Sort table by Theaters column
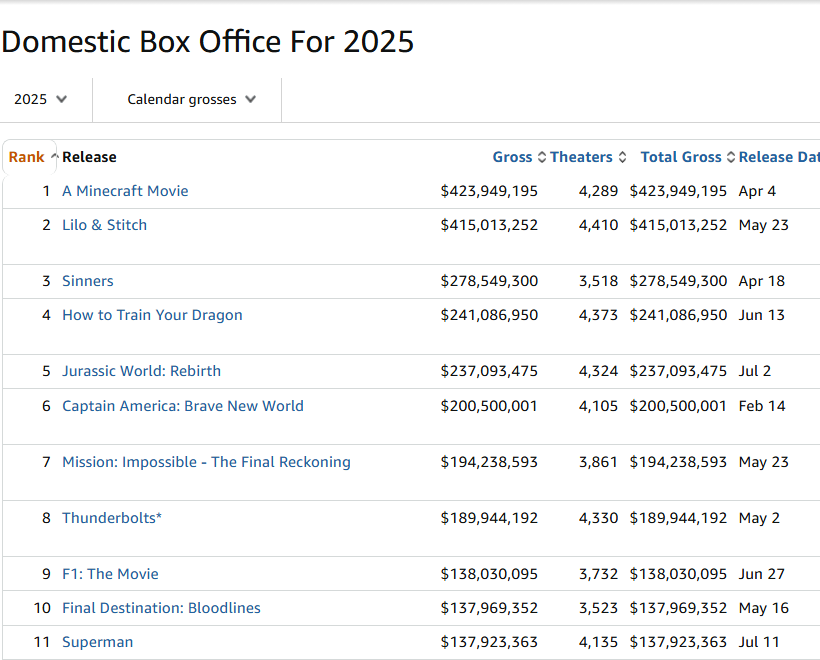Viewport: 820px width, 660px height. (581, 157)
